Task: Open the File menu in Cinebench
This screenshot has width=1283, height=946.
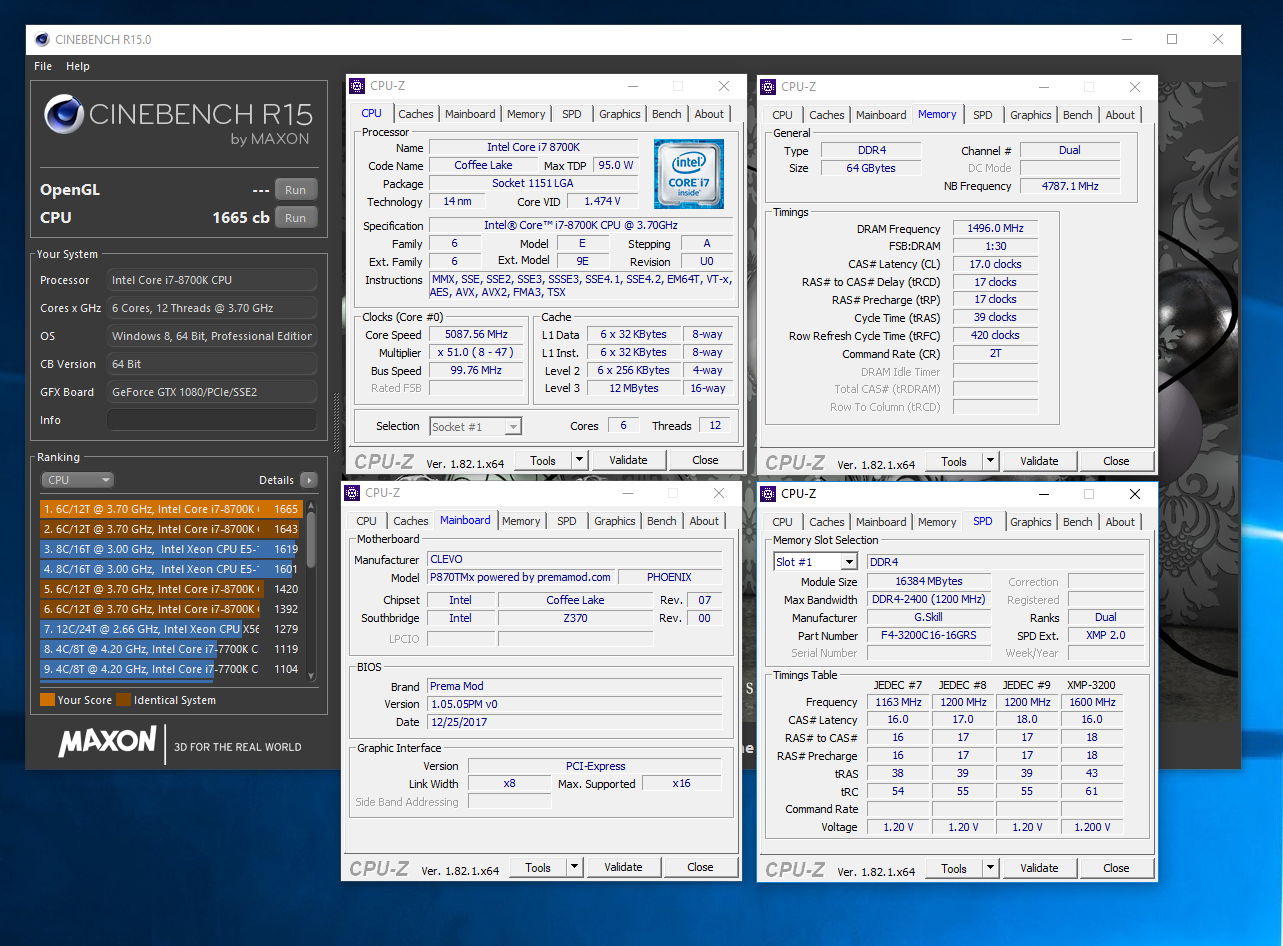Action: pos(43,66)
